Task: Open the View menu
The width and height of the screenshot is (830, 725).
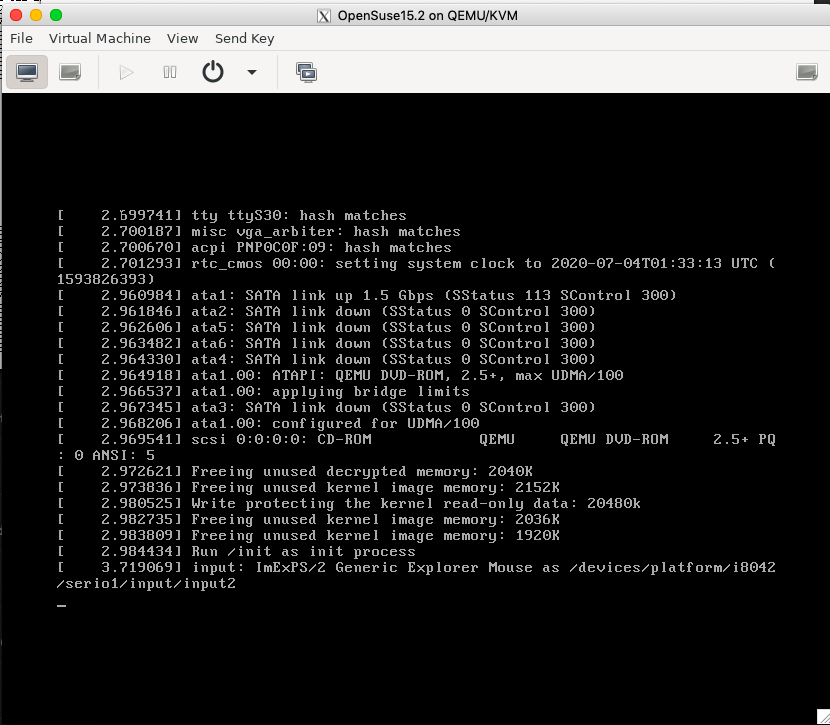Action: point(182,39)
